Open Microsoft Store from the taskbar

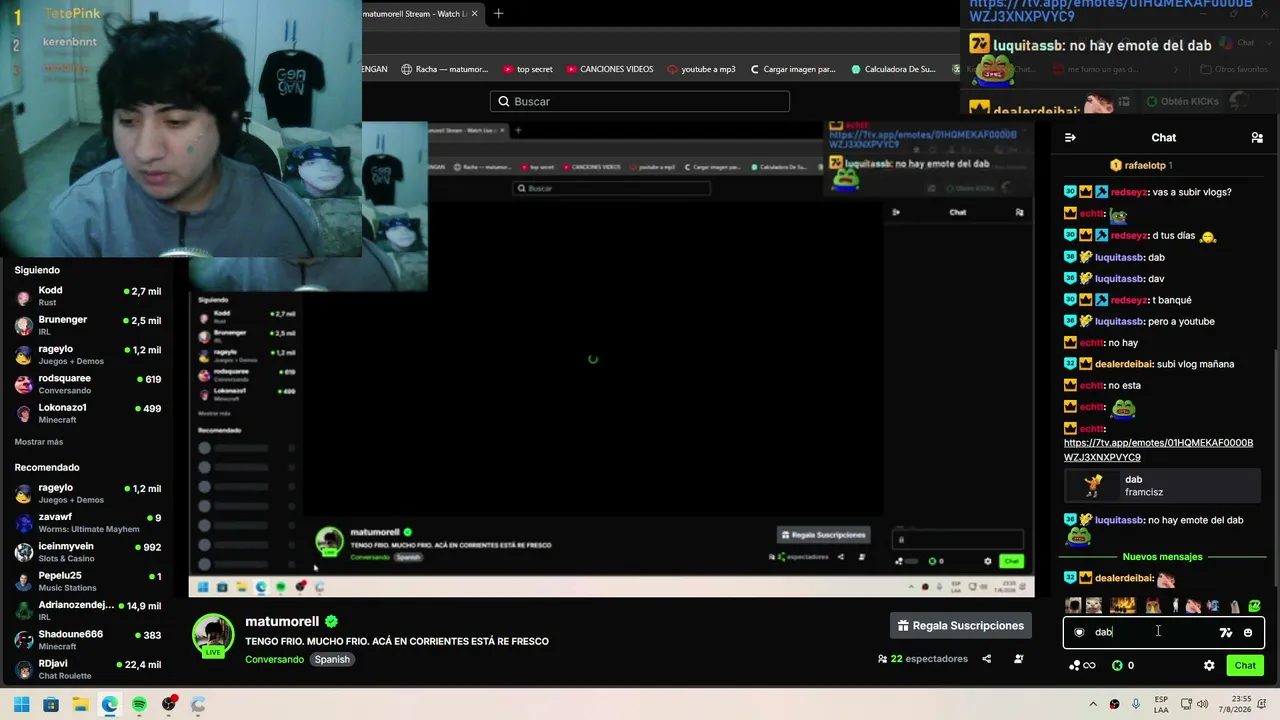point(51,704)
